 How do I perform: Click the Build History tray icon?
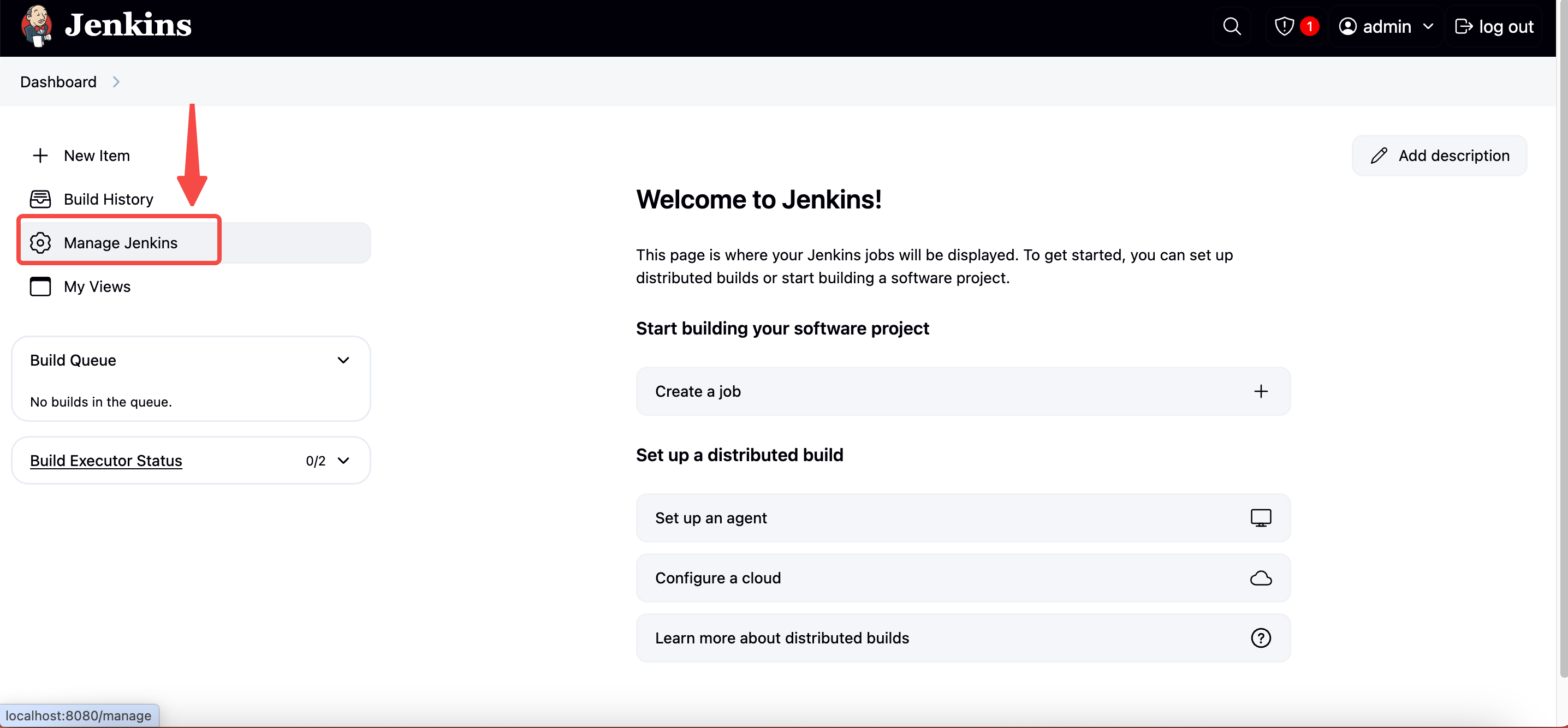click(40, 199)
